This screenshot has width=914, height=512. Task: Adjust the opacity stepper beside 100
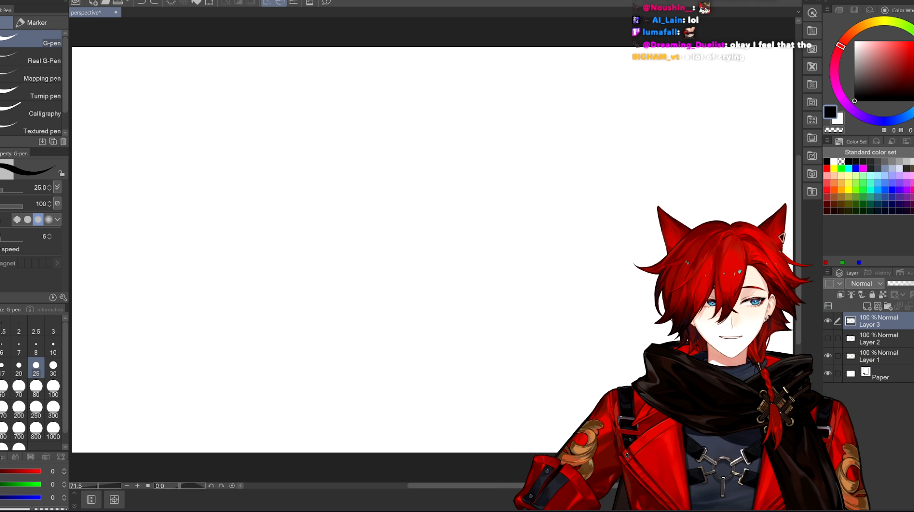[50, 204]
